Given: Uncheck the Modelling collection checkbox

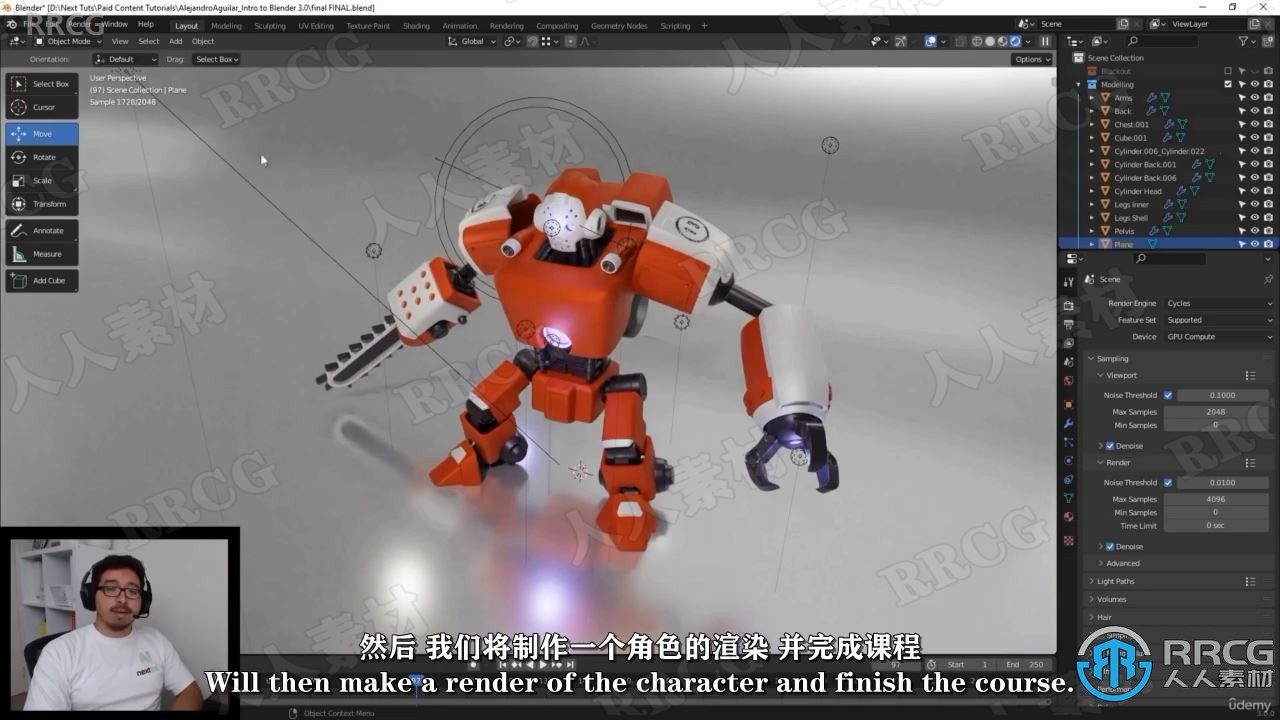Looking at the screenshot, I should (1228, 84).
